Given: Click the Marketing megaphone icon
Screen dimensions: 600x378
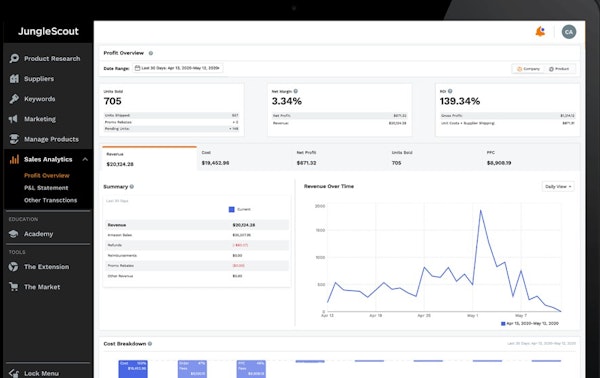Looking at the screenshot, I should coord(13,119).
